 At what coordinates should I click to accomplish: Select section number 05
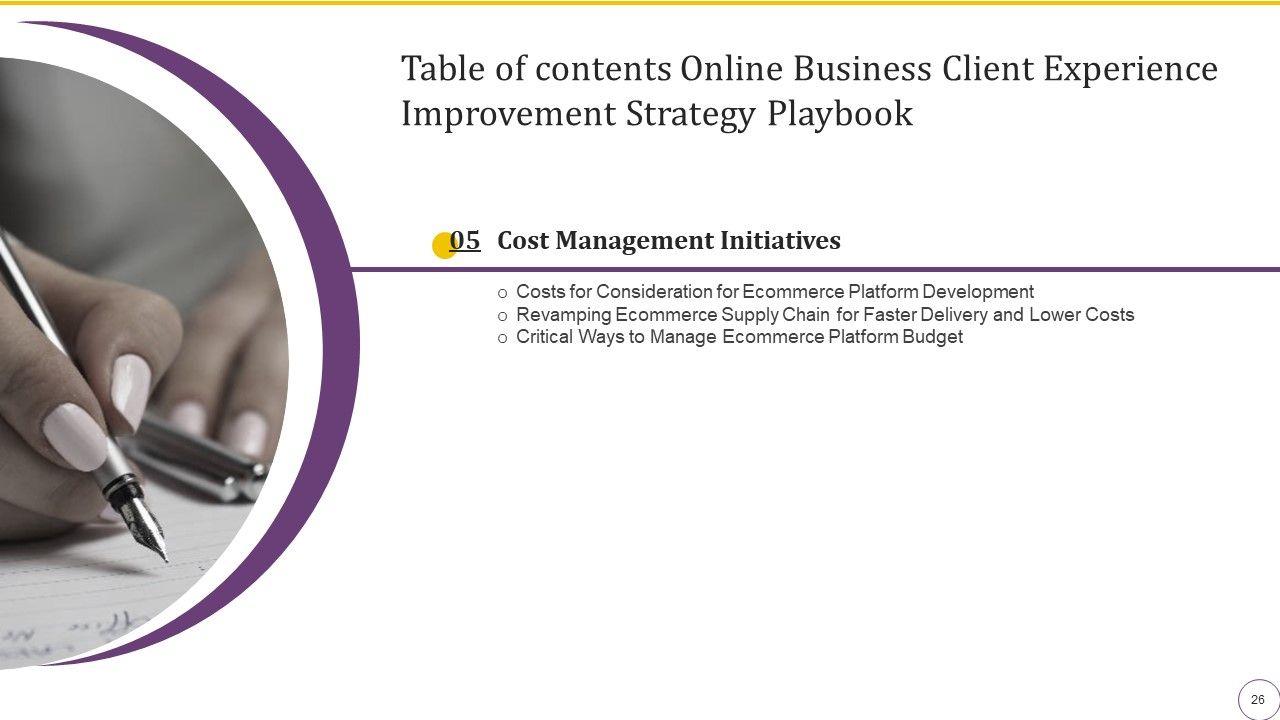point(465,240)
